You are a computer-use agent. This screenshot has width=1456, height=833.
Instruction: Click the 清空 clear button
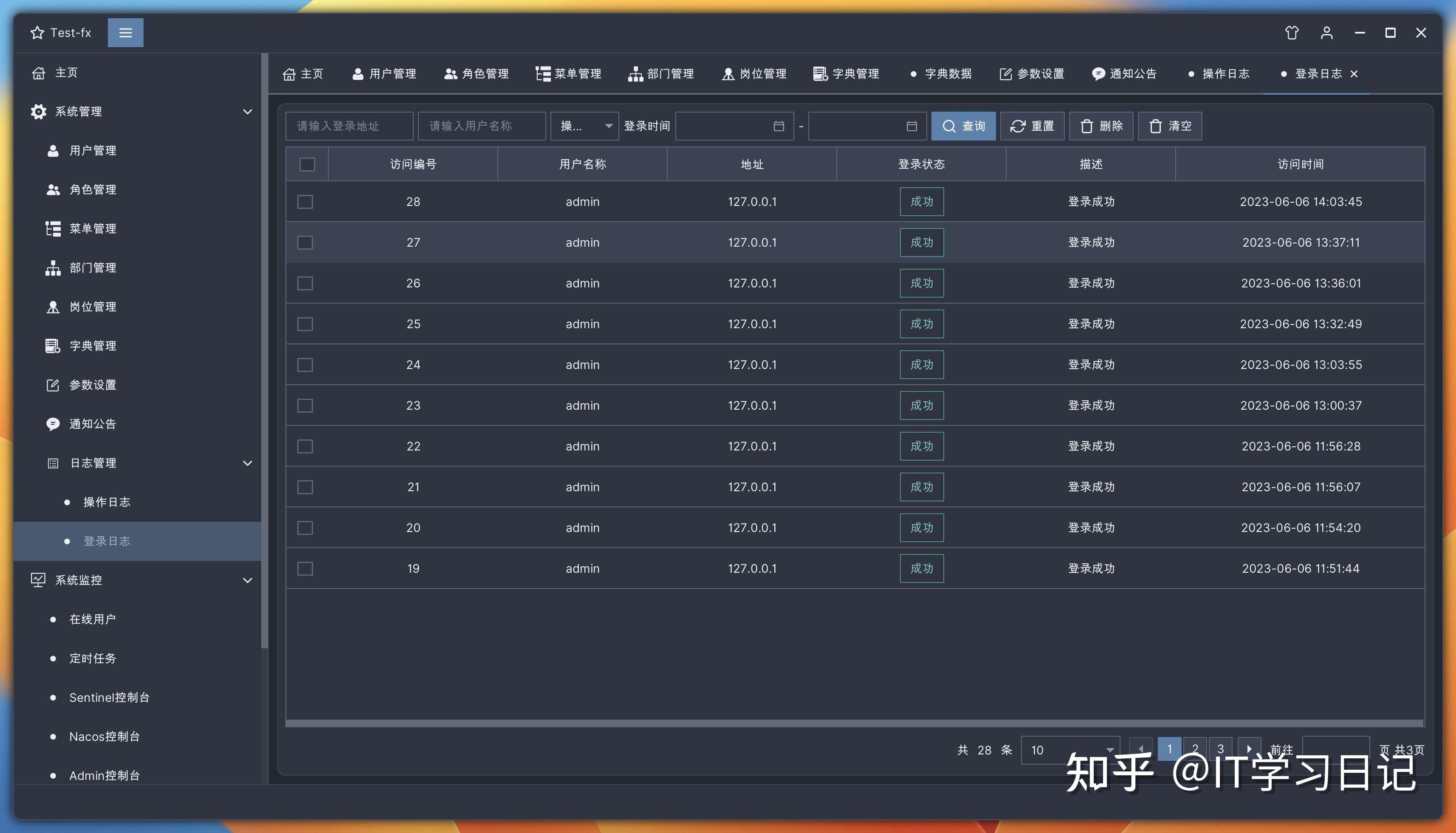pos(1170,126)
